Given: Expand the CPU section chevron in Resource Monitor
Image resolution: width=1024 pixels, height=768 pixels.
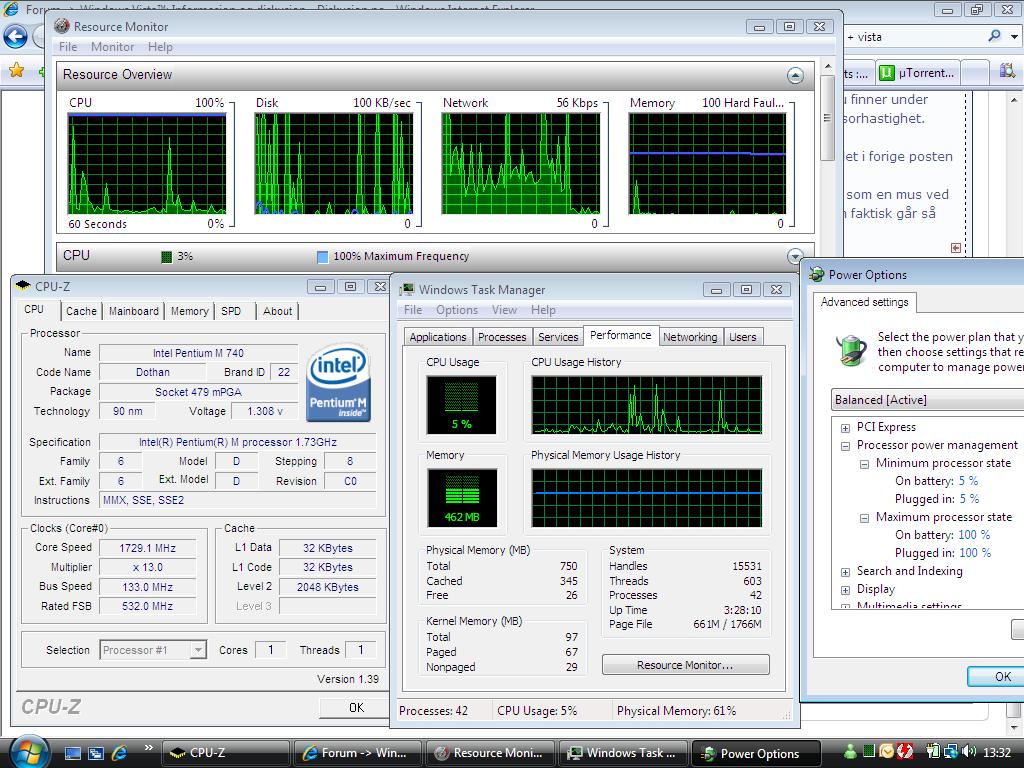Looking at the screenshot, I should tap(795, 256).
